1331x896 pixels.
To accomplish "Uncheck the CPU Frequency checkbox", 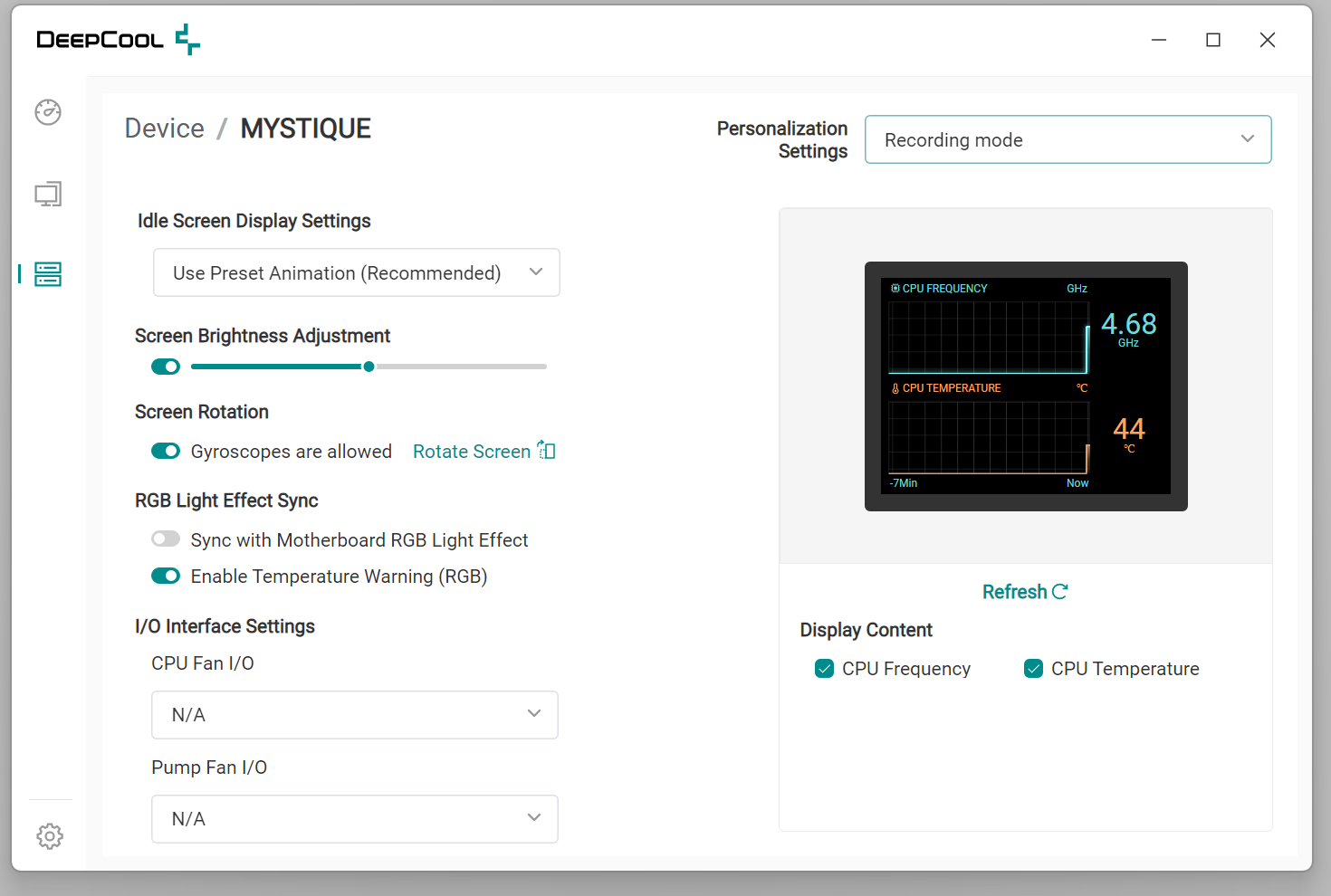I will [x=824, y=669].
